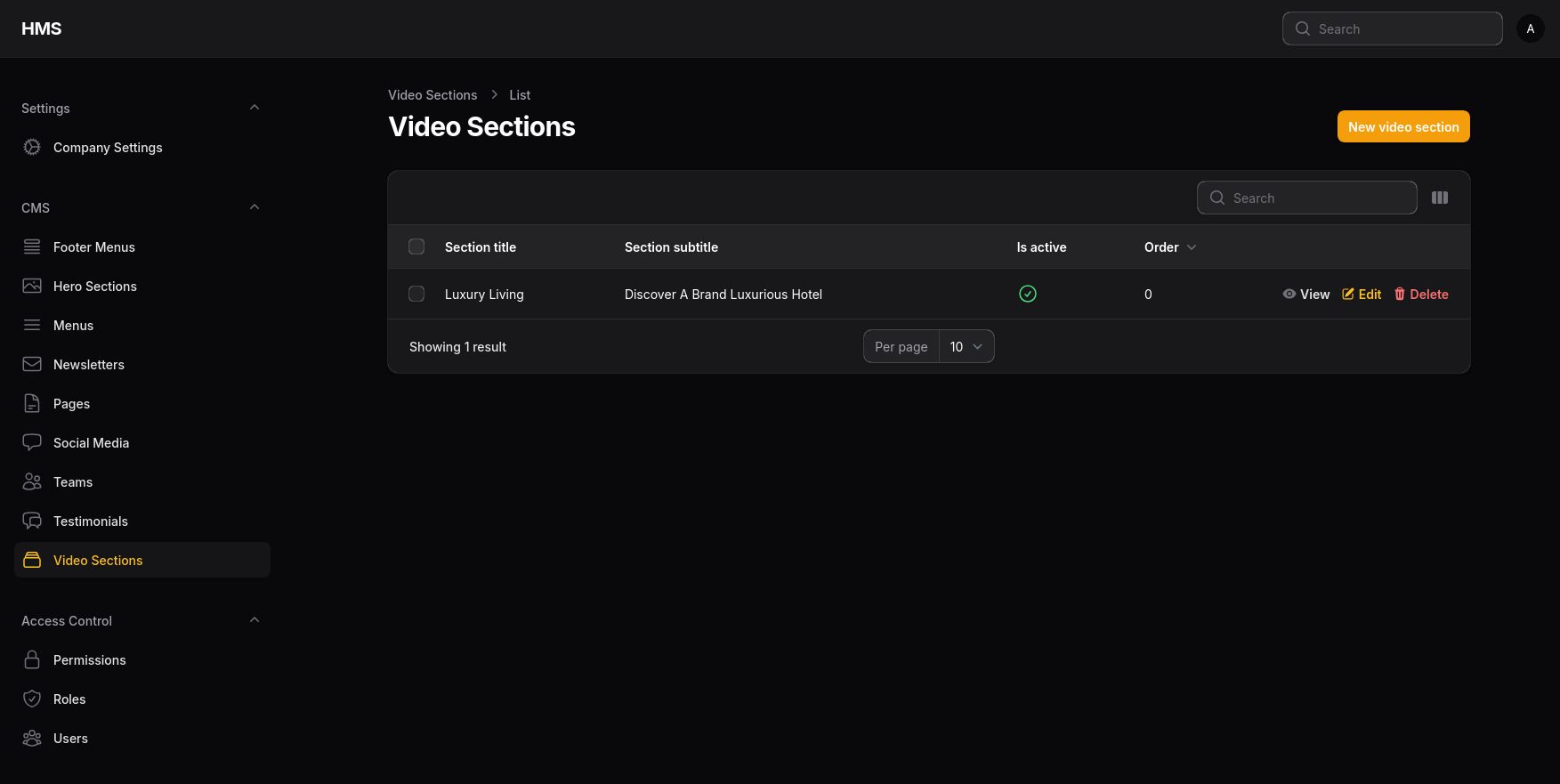1560x784 pixels.
Task: Click the New video section button
Action: [x=1402, y=126]
